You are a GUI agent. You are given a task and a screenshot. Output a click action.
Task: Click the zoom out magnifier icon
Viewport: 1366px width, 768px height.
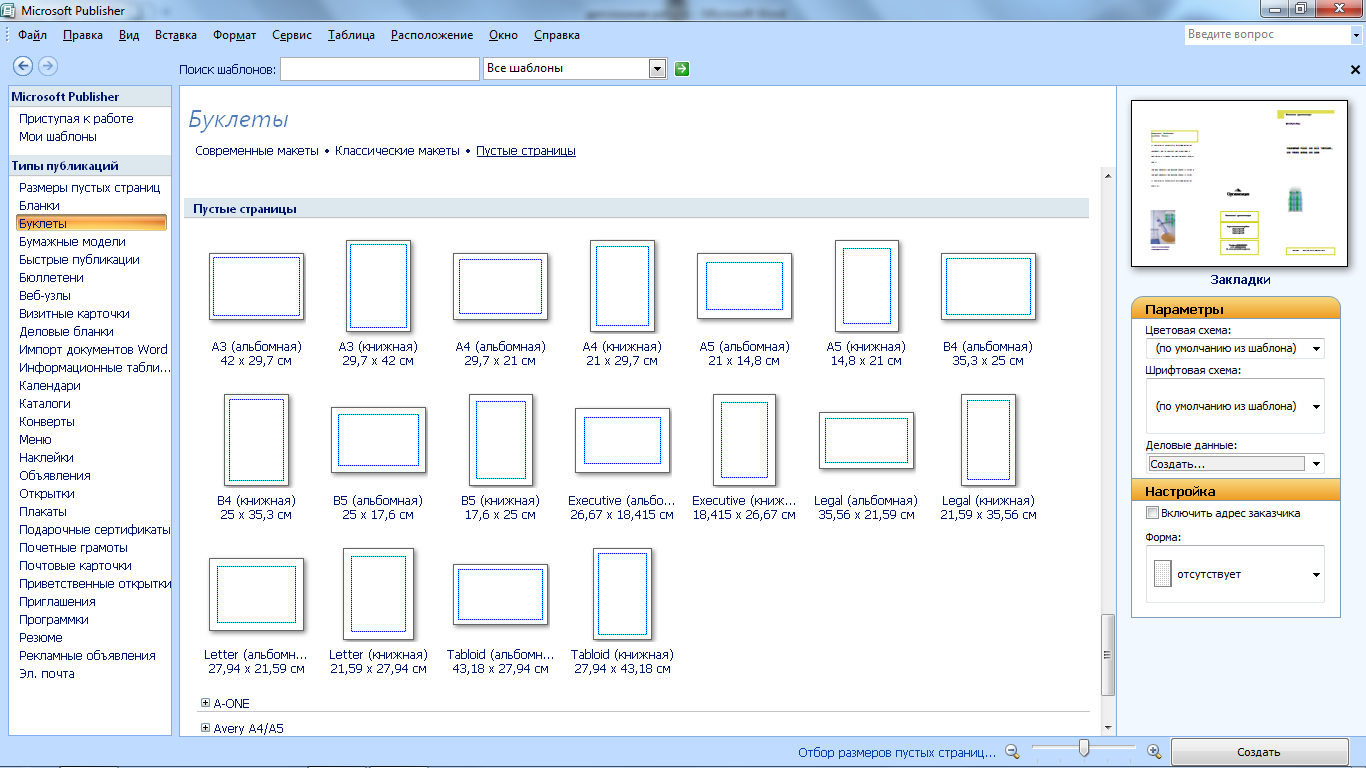click(1012, 751)
